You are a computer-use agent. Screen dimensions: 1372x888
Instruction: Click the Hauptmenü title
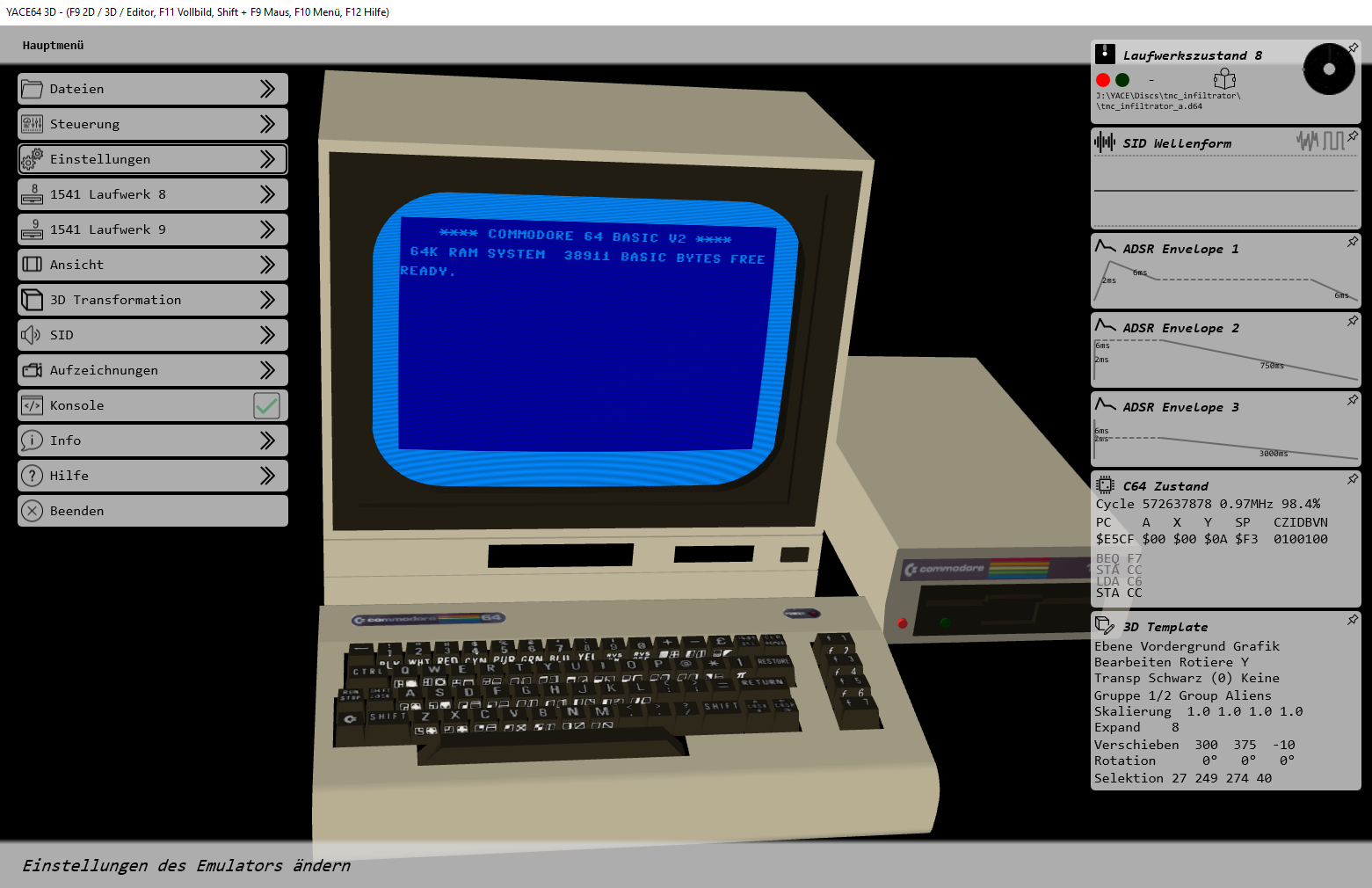pyautogui.click(x=53, y=46)
